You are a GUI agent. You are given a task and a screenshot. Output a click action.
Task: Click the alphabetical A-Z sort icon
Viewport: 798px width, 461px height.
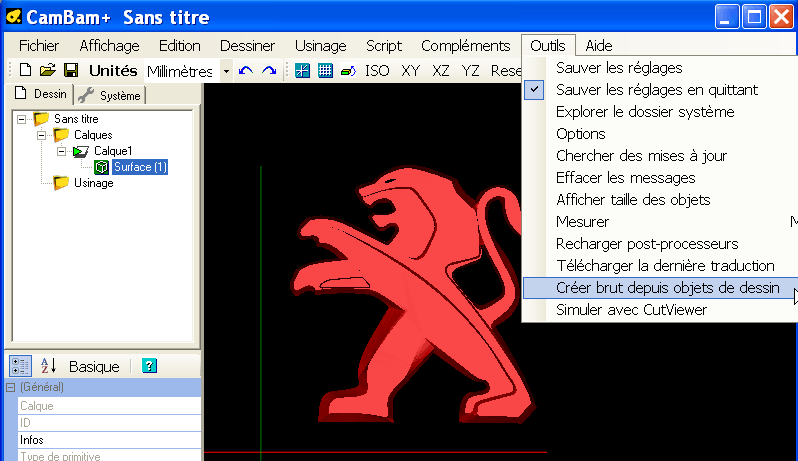click(48, 366)
